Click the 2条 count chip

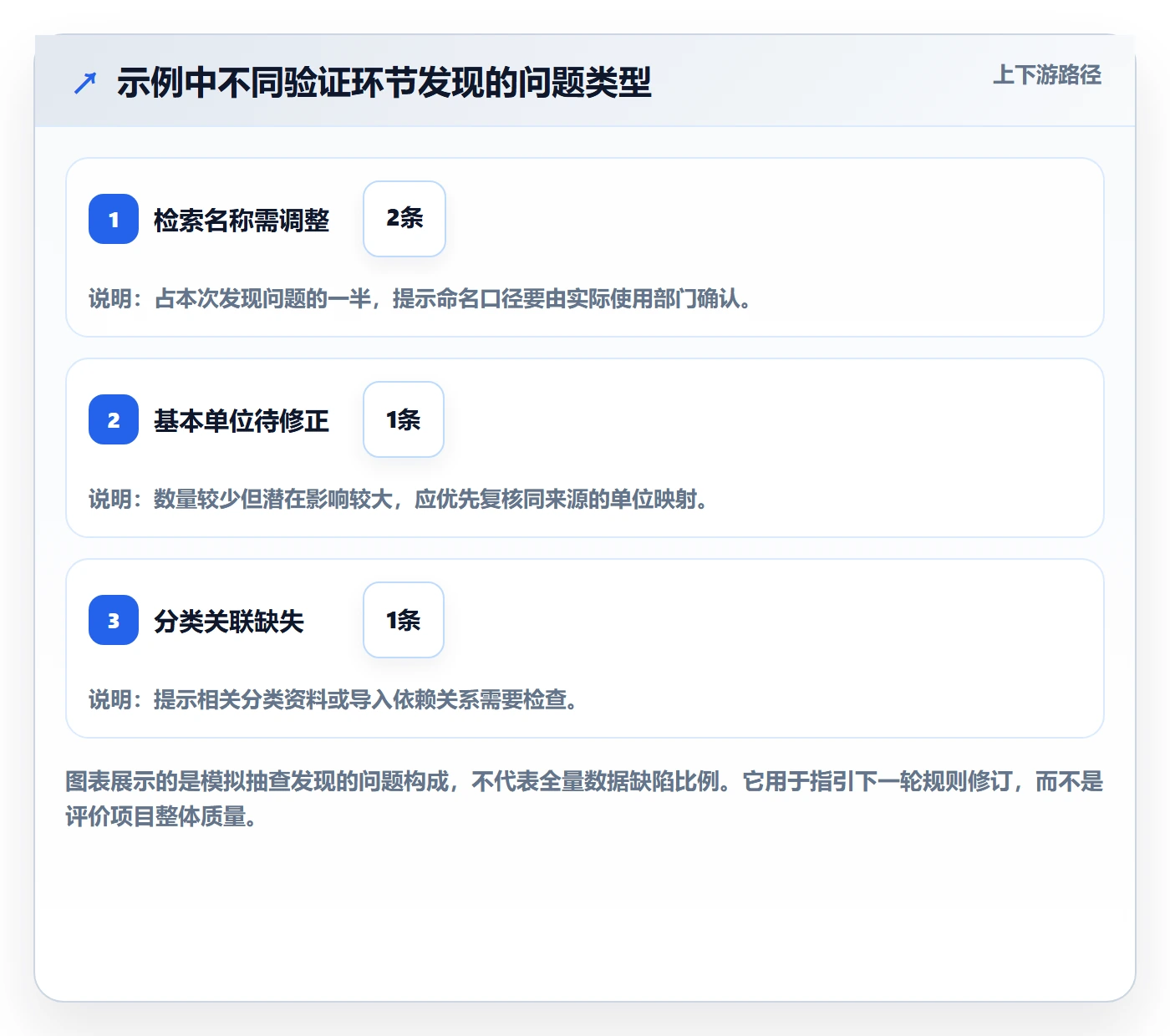click(x=404, y=219)
